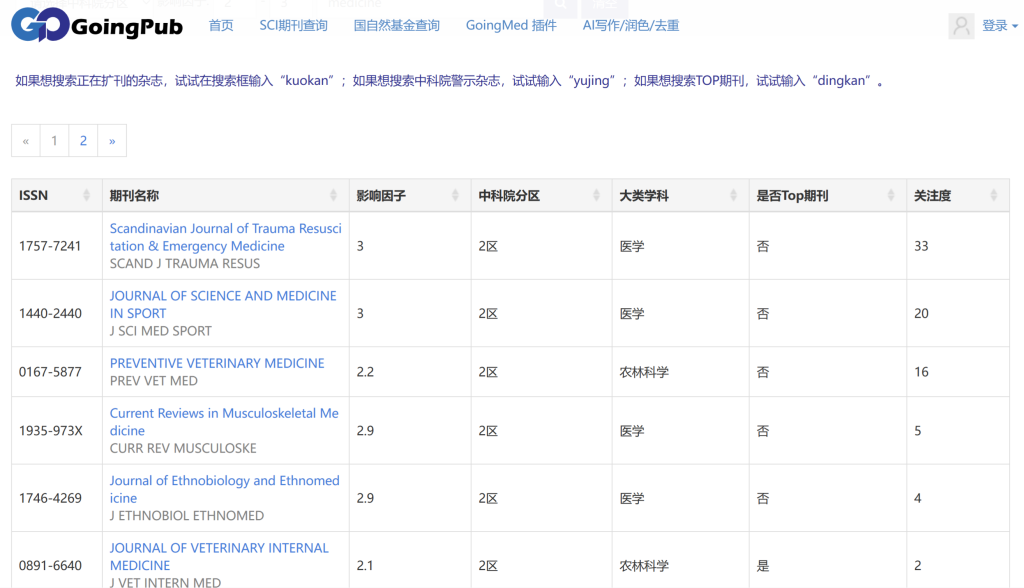This screenshot has width=1024, height=588.
Task: Open JOURNAL OF VETERINARY INTERNAL MEDICINE link
Action: [219, 557]
